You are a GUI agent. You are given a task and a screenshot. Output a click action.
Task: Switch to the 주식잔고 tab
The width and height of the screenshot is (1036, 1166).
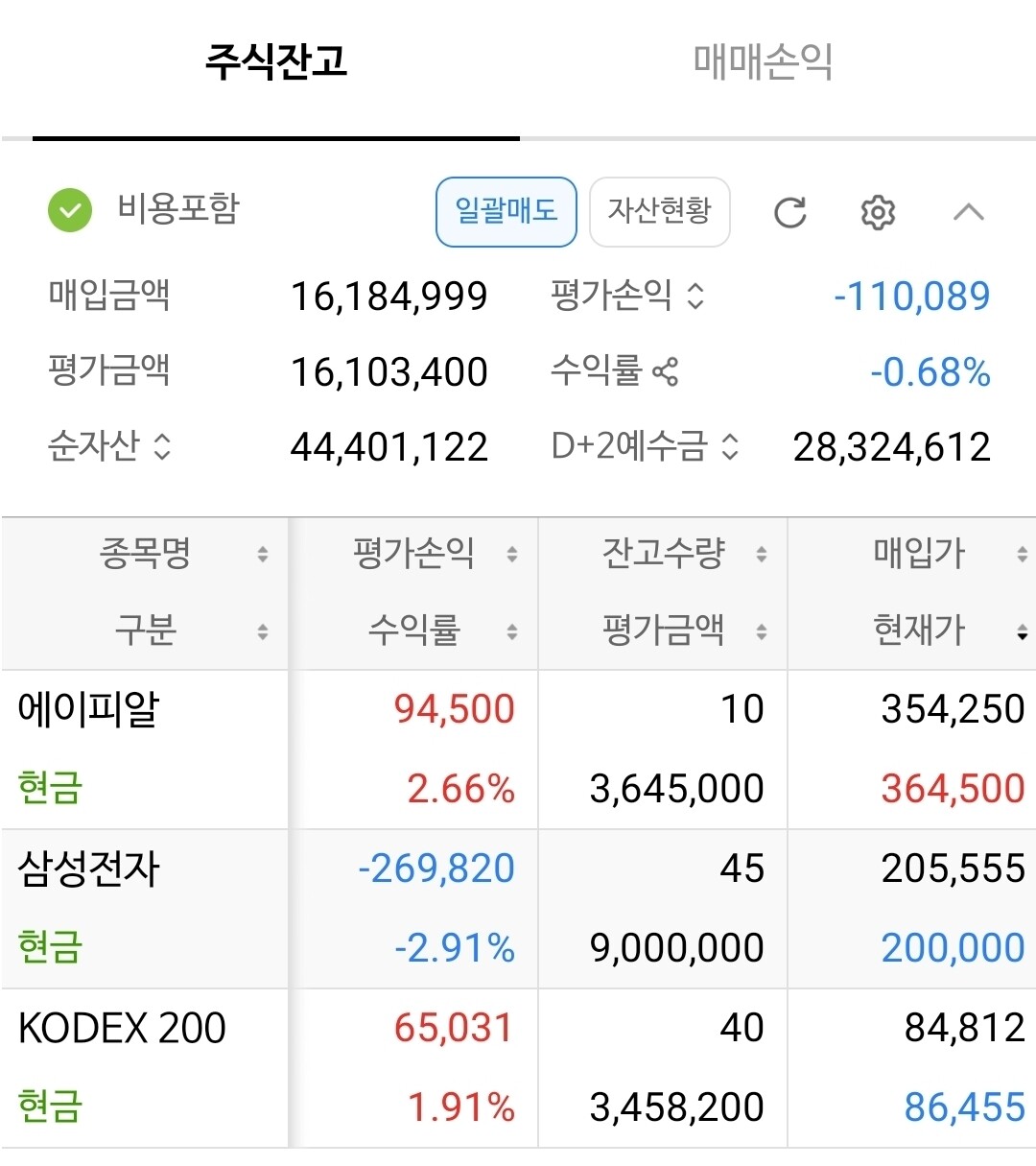276,62
